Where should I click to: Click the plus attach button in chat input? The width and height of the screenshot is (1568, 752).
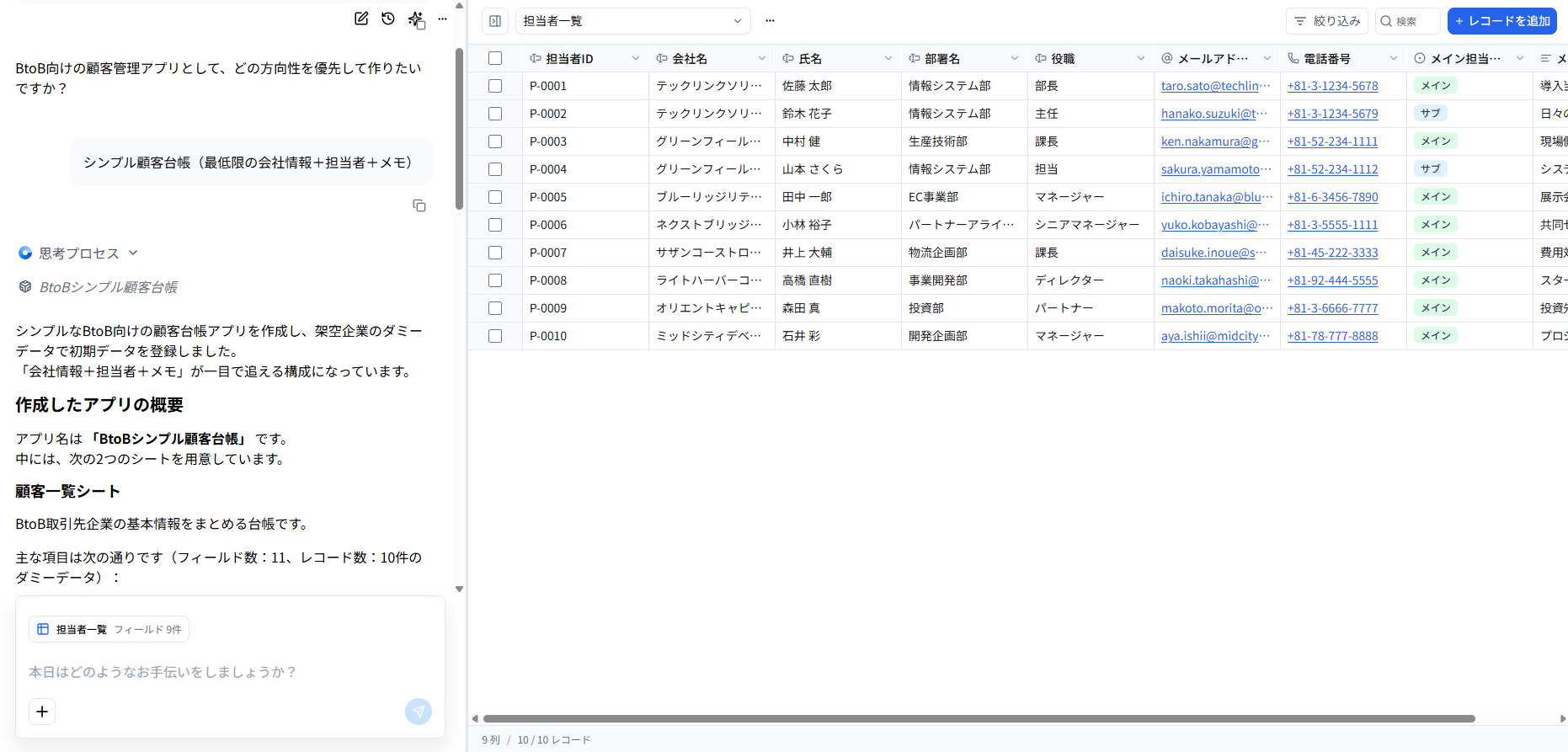pyautogui.click(x=42, y=712)
